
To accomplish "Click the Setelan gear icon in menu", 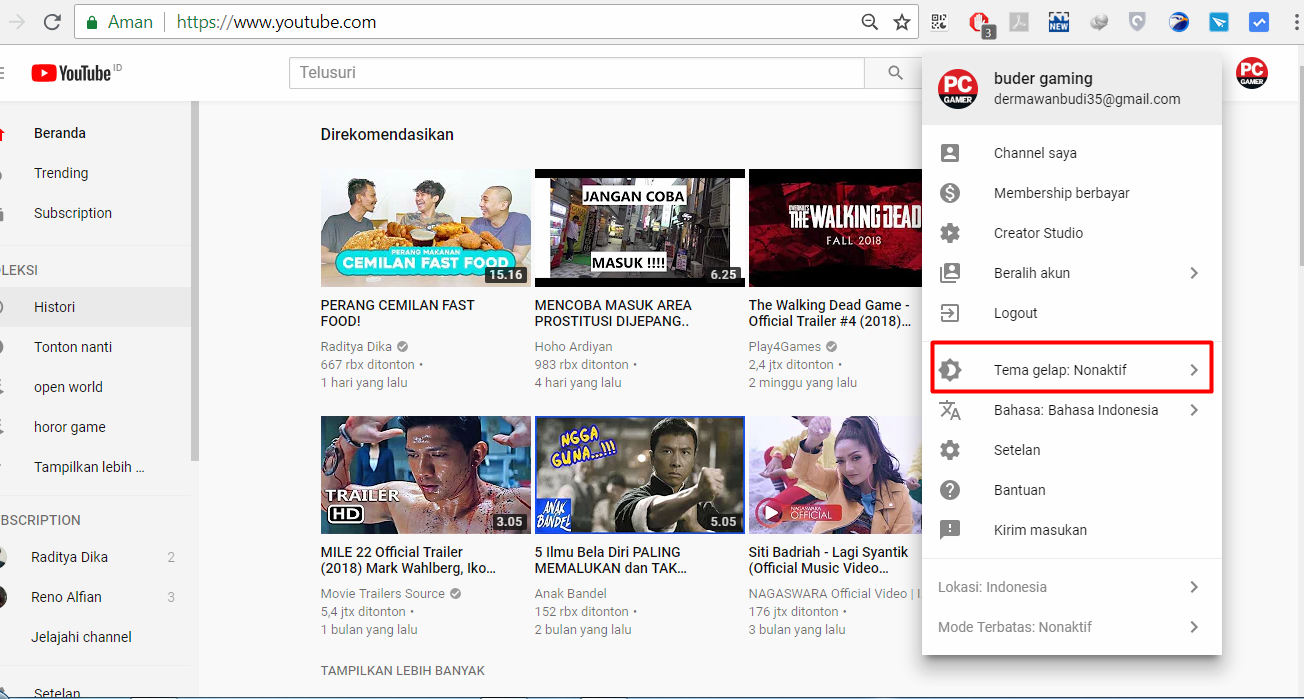I will [950, 450].
